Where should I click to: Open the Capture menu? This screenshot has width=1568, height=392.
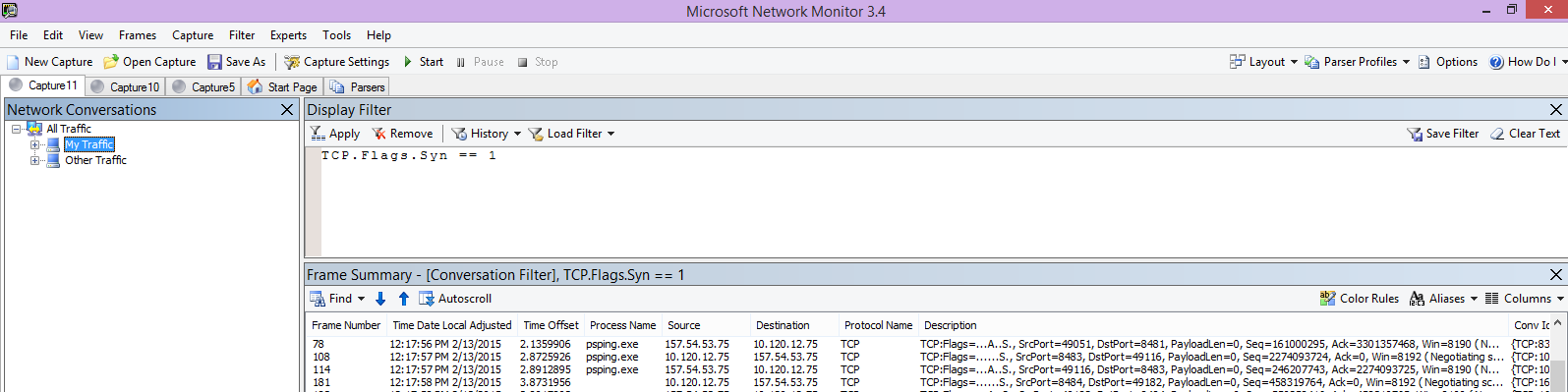click(x=193, y=35)
